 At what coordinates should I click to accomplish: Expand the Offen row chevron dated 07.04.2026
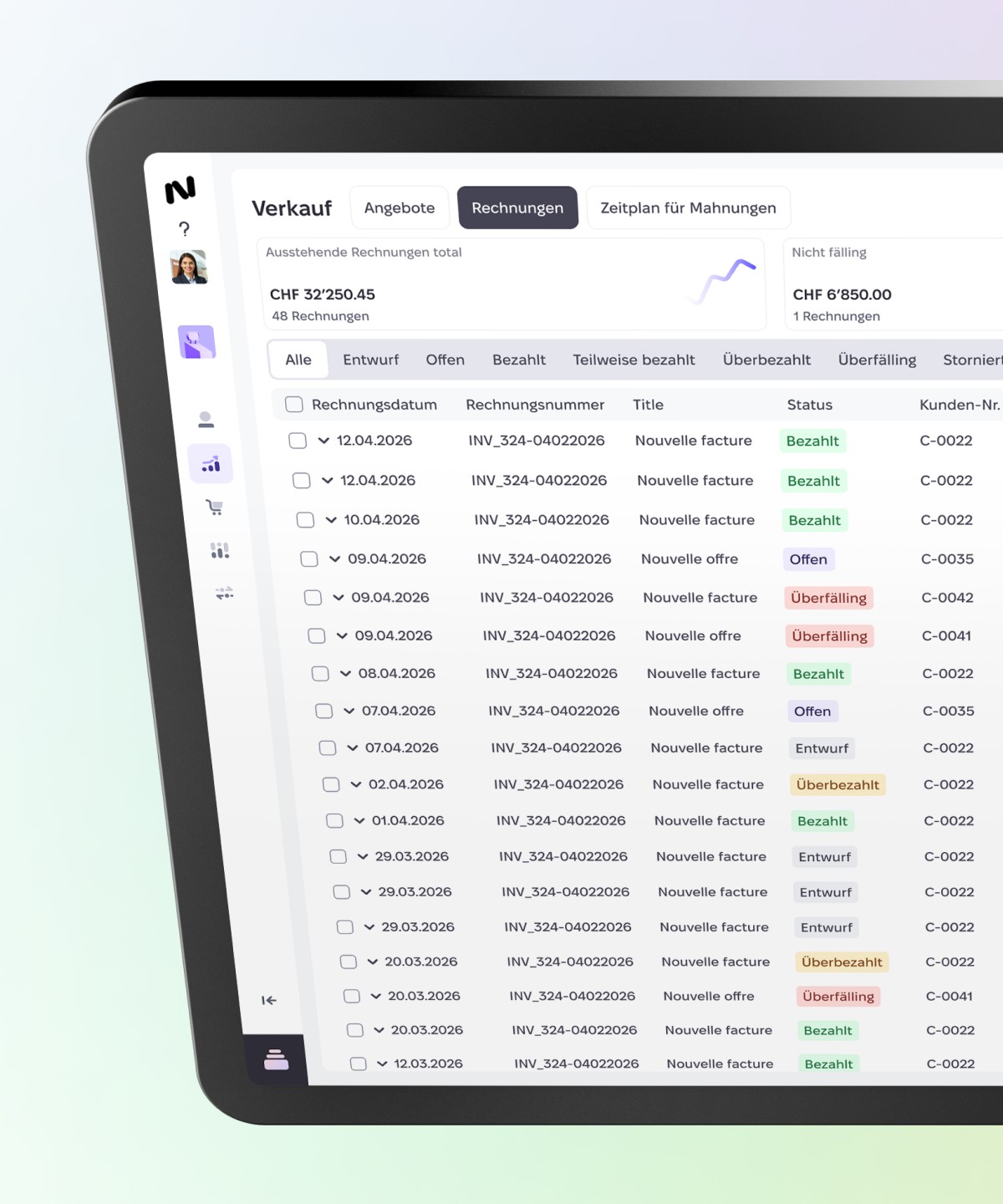(349, 711)
